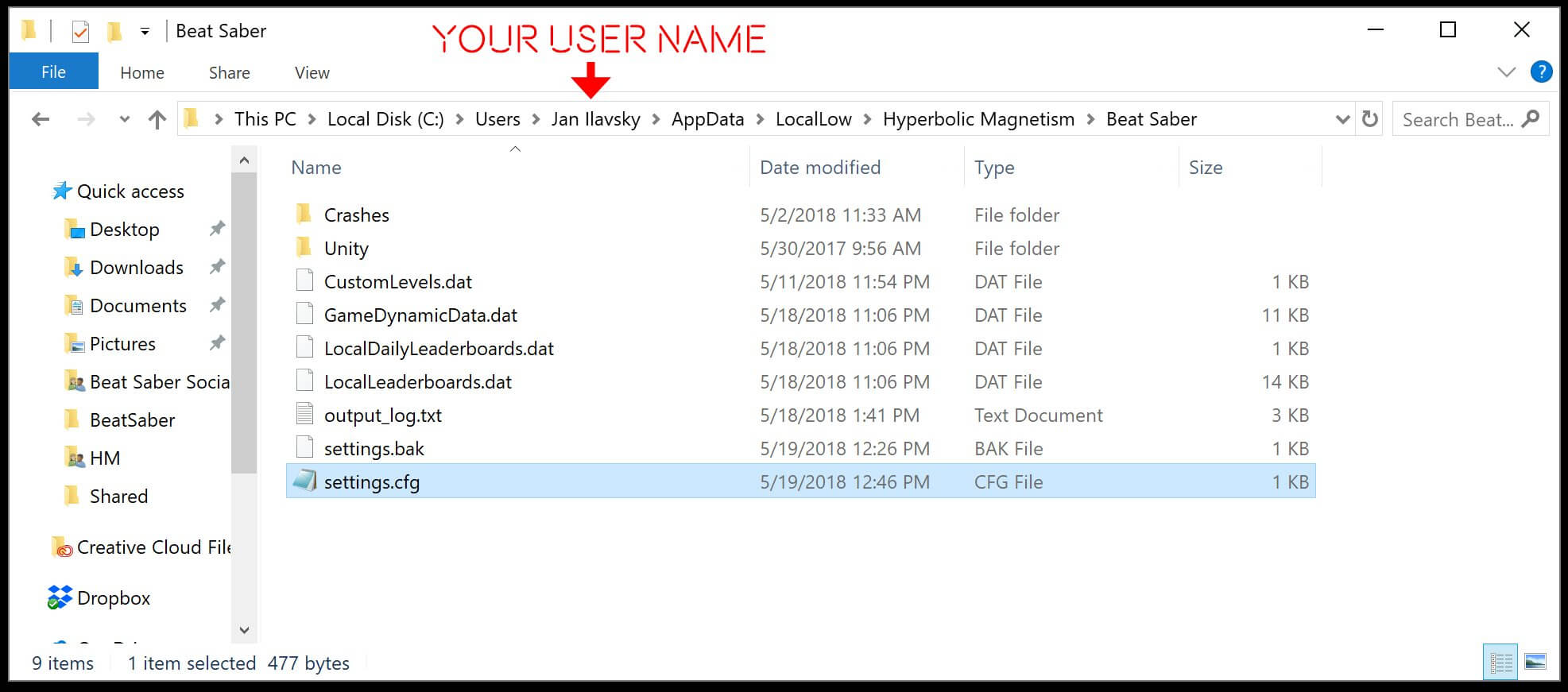Screen dimensions: 1568x692
Task: Sort by Name column header
Action: tap(316, 168)
